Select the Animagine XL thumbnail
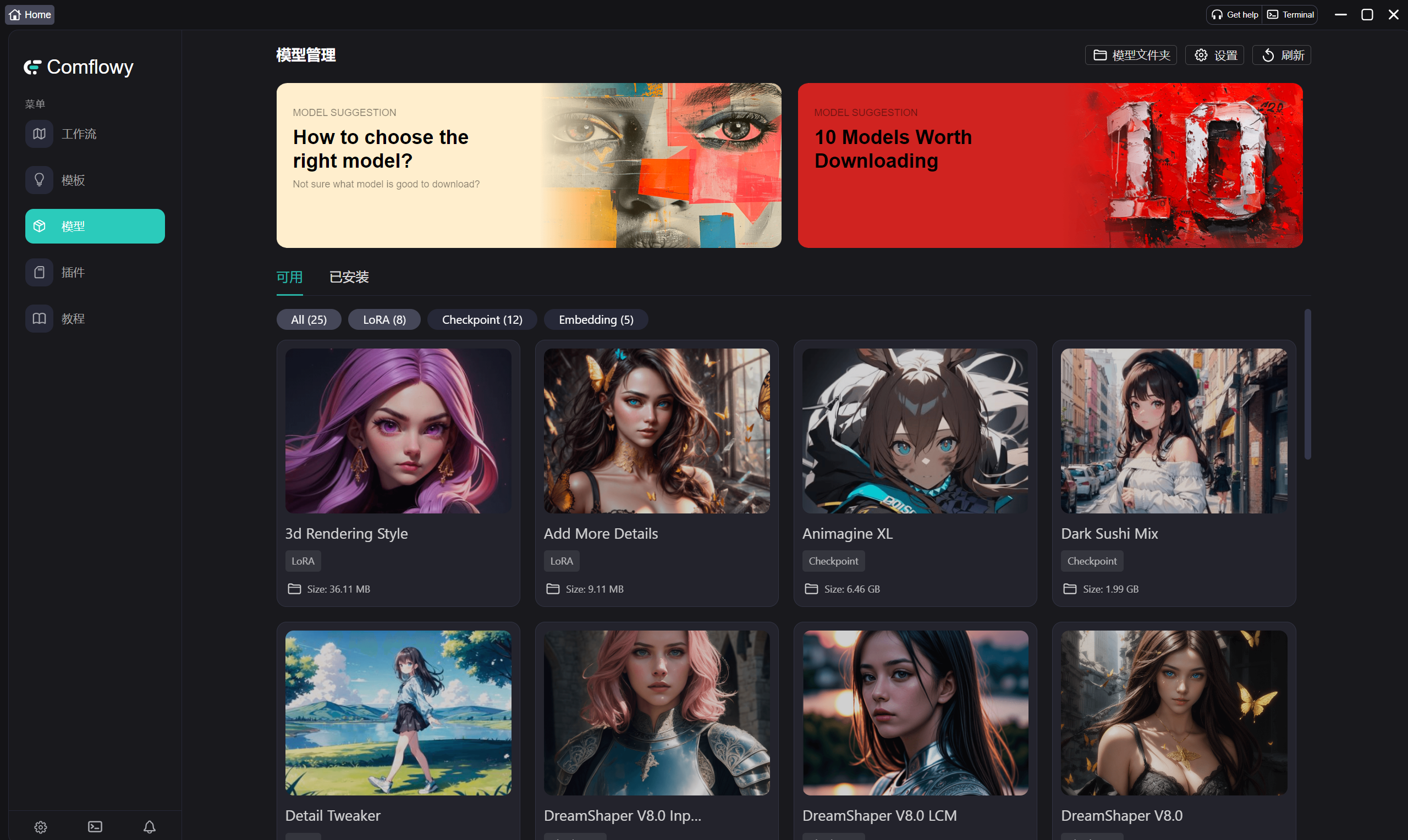 point(915,431)
